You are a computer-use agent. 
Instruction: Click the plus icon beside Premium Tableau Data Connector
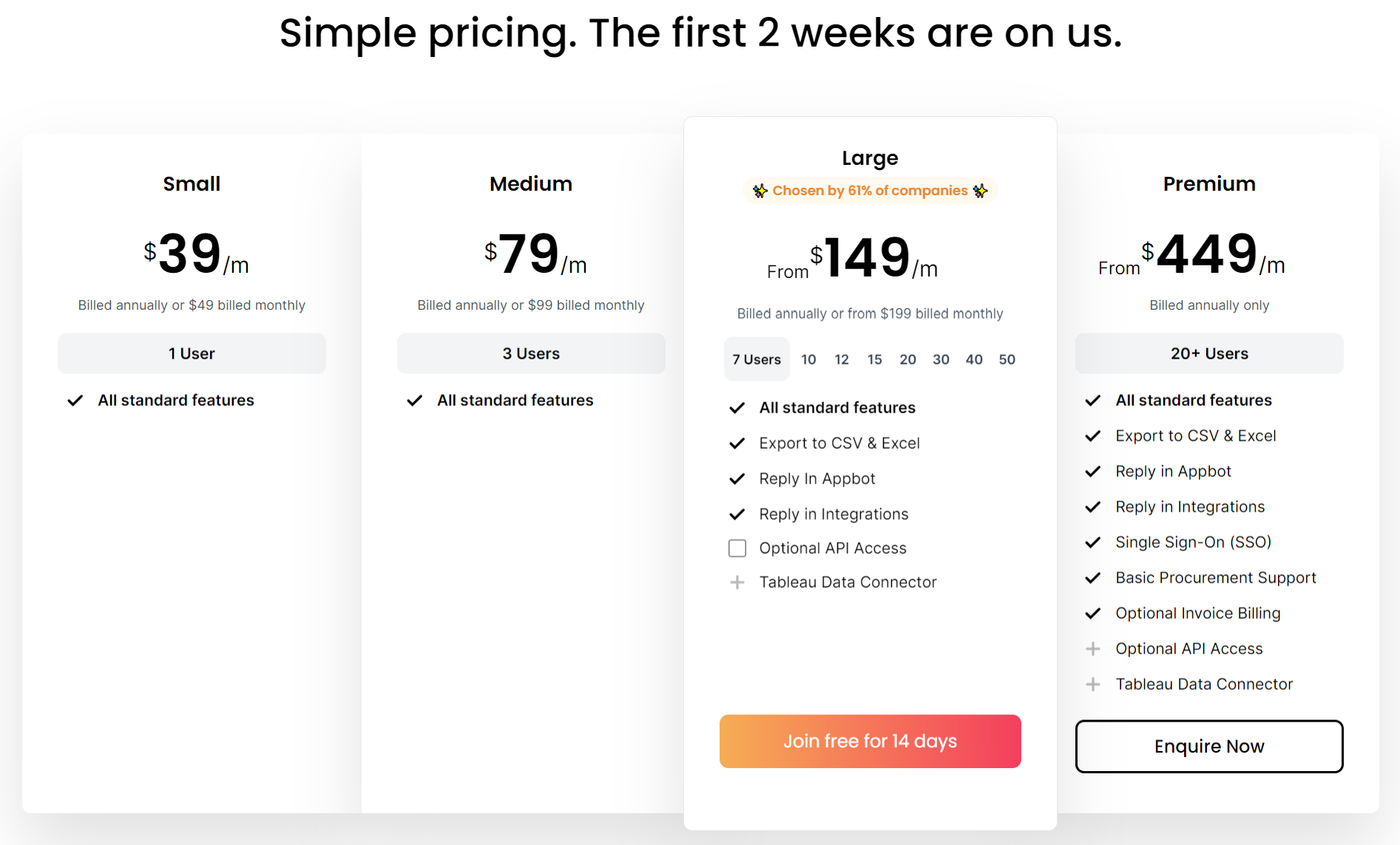point(1093,685)
